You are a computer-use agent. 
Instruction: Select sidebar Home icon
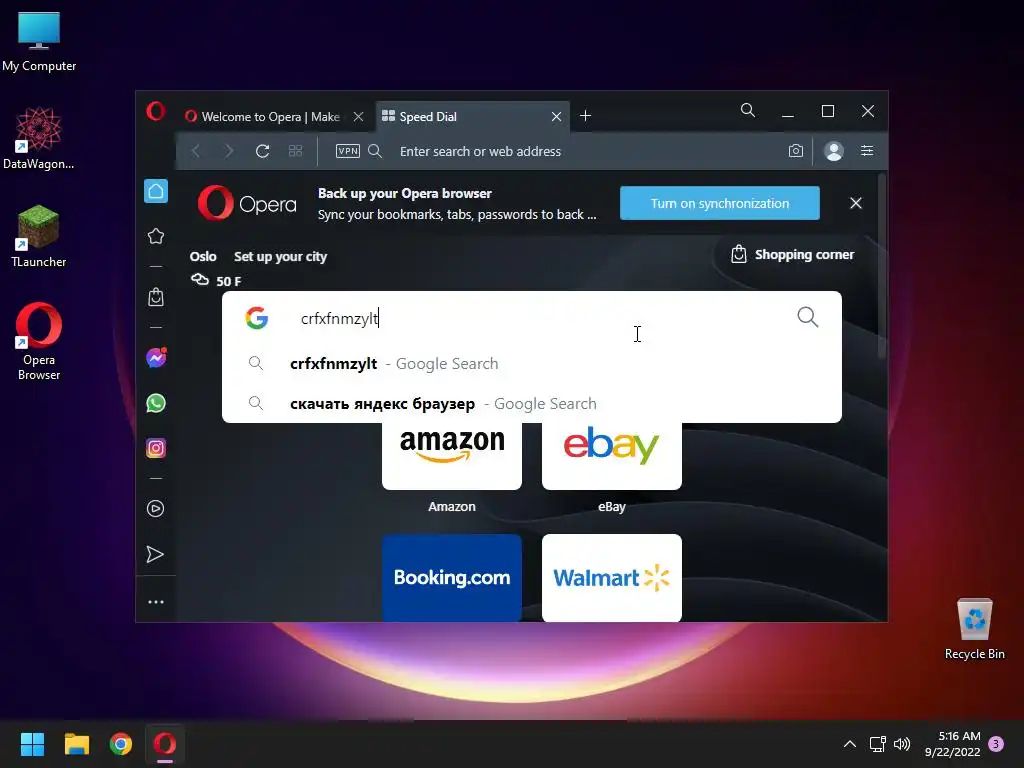(x=156, y=191)
